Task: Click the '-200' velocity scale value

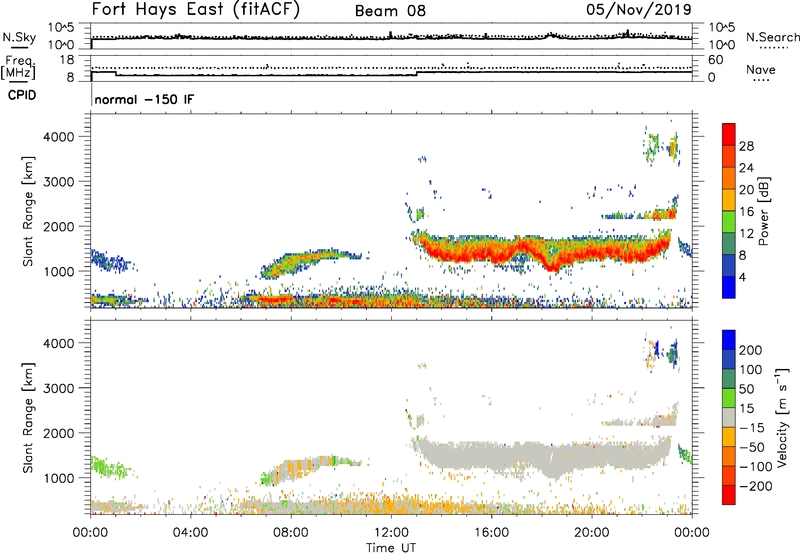Action: click(x=756, y=486)
